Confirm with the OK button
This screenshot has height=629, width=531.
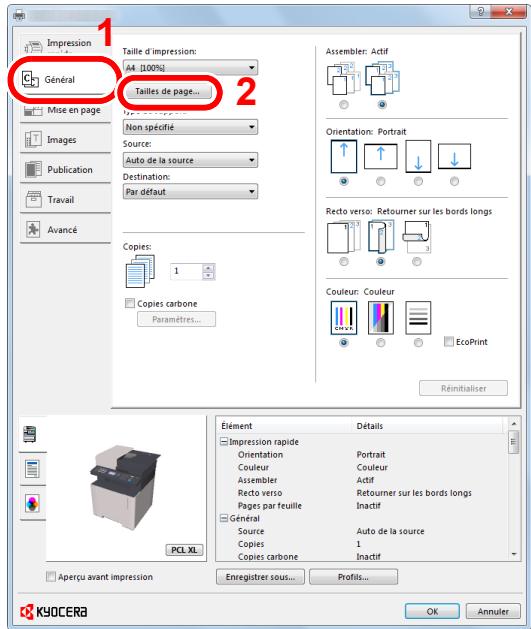click(x=432, y=611)
